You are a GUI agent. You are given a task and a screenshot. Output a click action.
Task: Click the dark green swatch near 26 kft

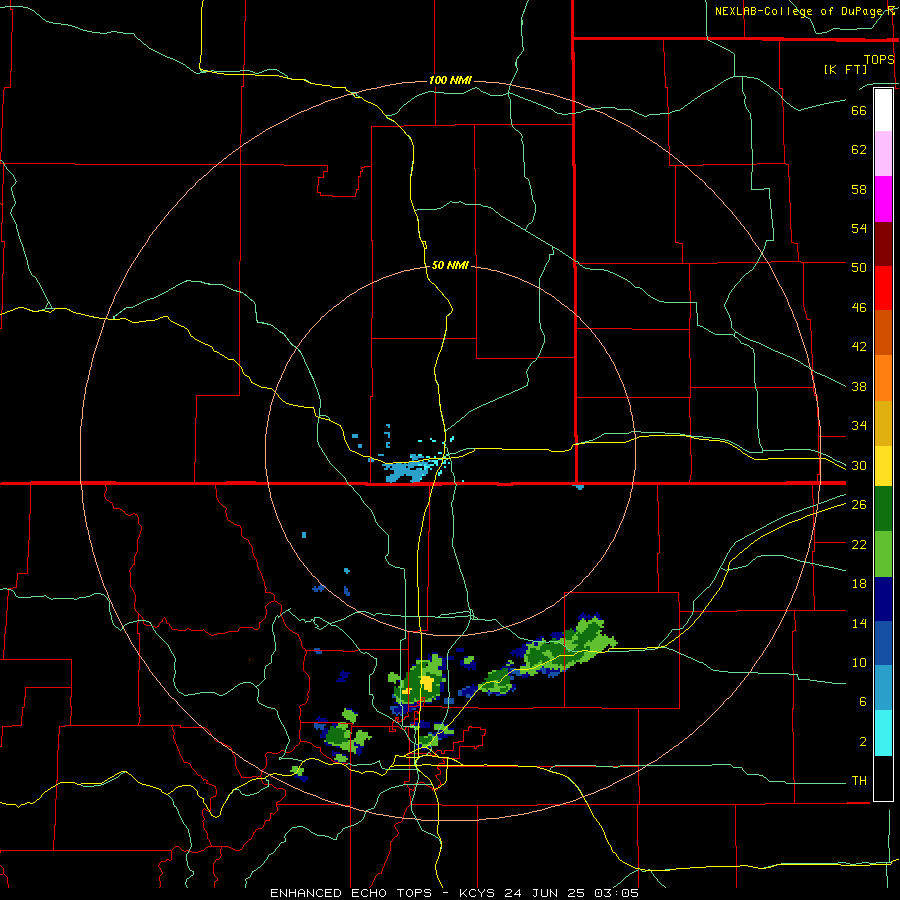coord(883,509)
